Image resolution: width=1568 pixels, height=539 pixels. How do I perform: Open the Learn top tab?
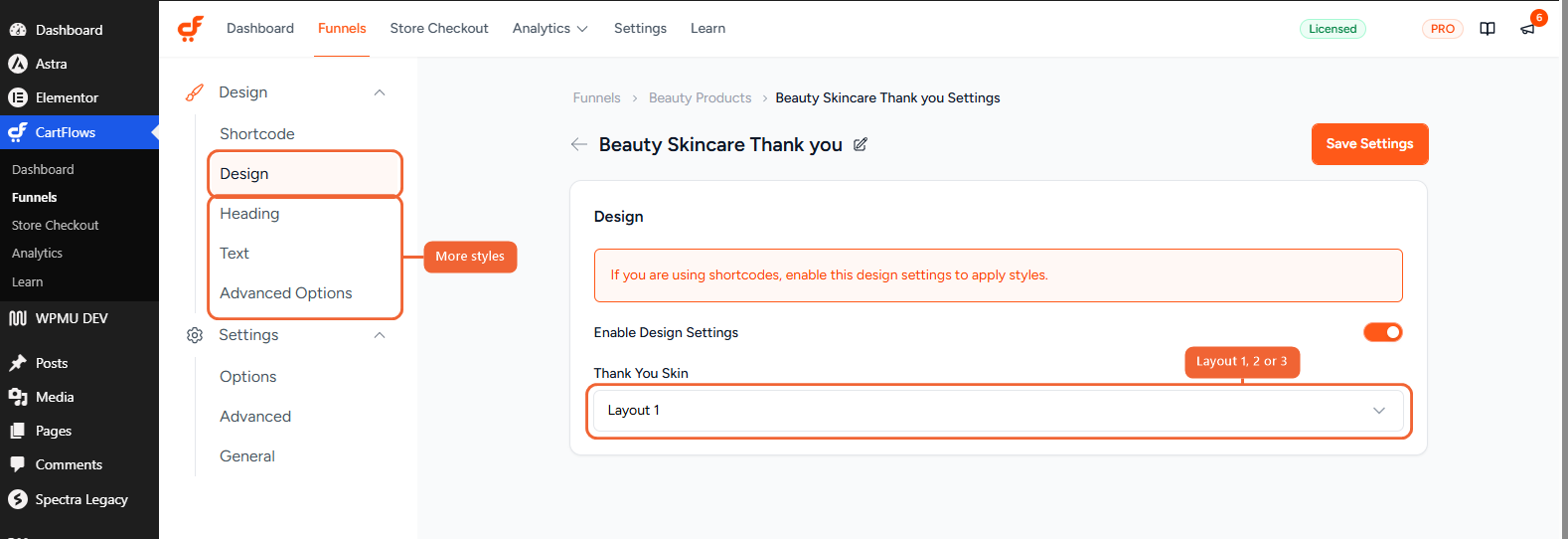coord(707,29)
